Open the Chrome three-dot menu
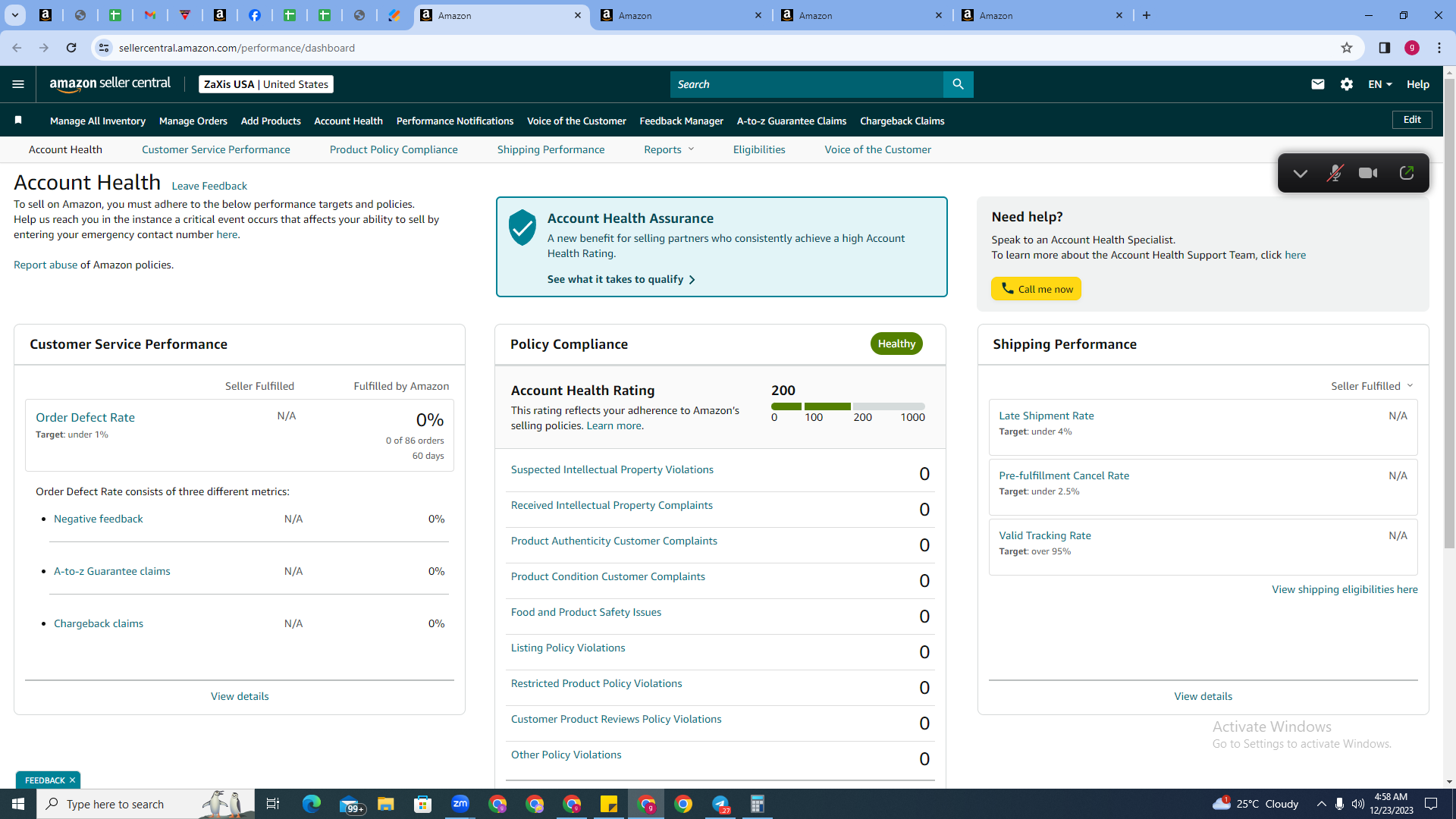The height and width of the screenshot is (819, 1456). click(x=1439, y=48)
